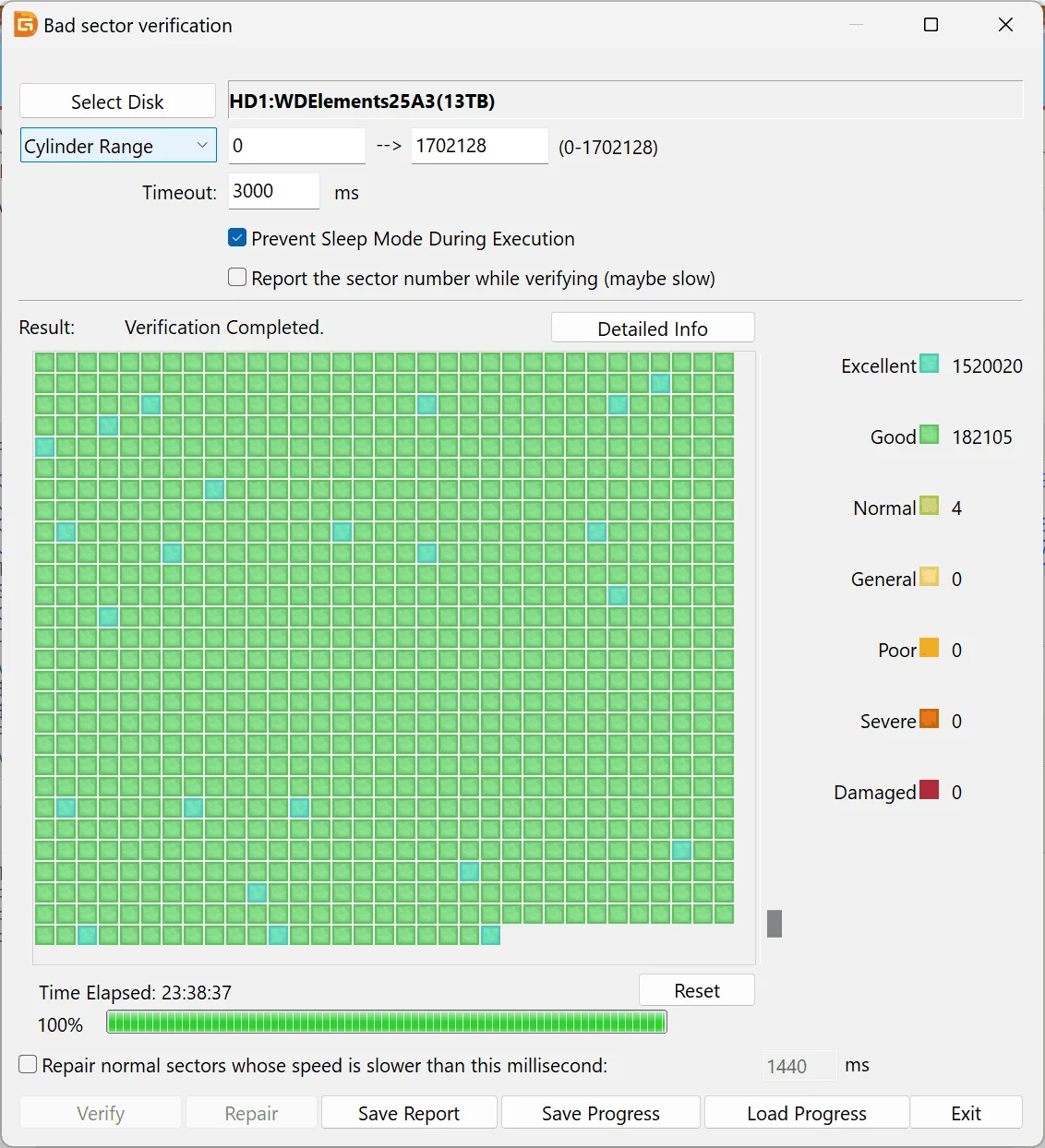Uncheck Prevent Sleep Mode During Execution
The height and width of the screenshot is (1148, 1045).
tap(237, 238)
